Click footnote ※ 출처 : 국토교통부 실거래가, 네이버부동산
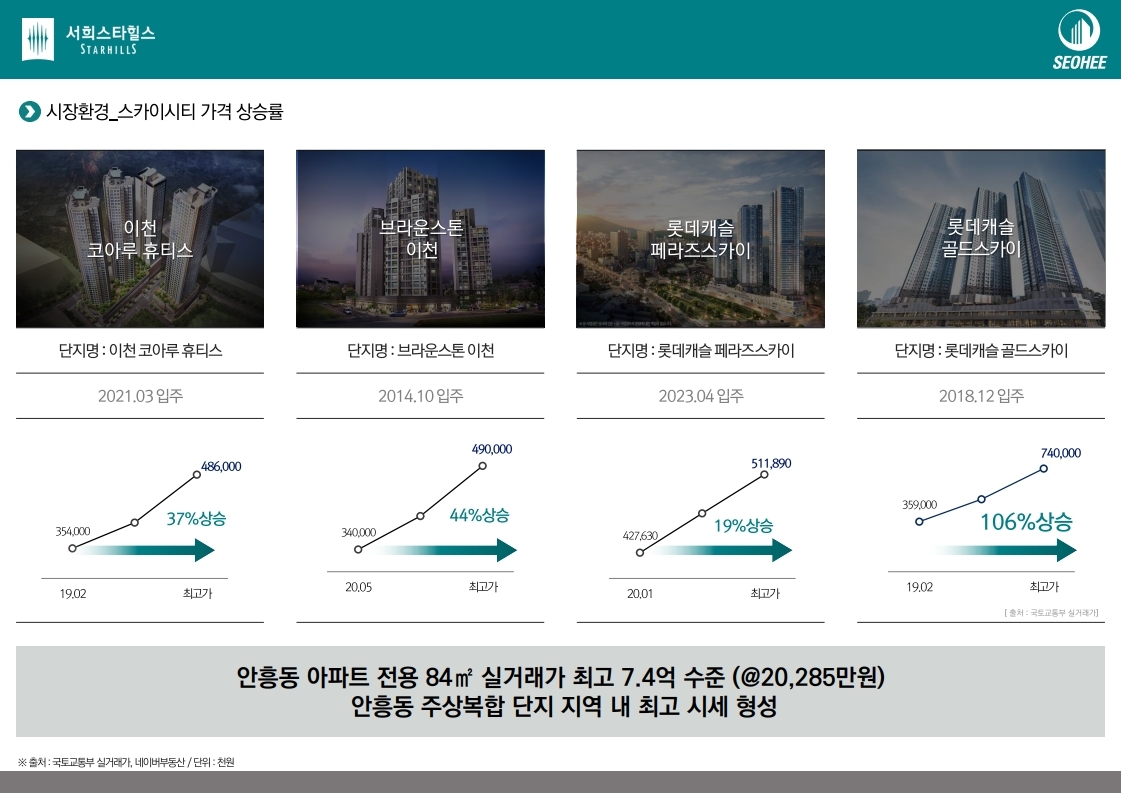 [126, 762]
